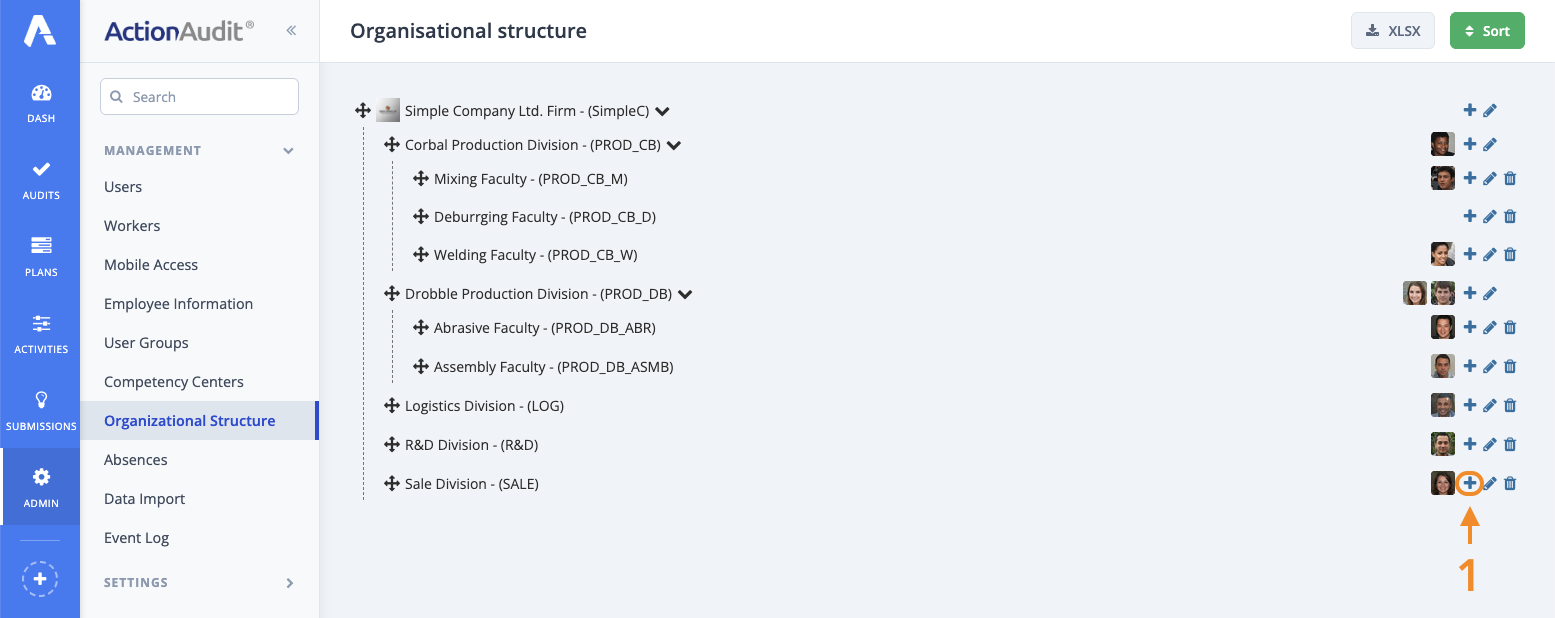The image size is (1555, 618).
Task: Edit the Logistics Division entry
Action: tap(1490, 405)
